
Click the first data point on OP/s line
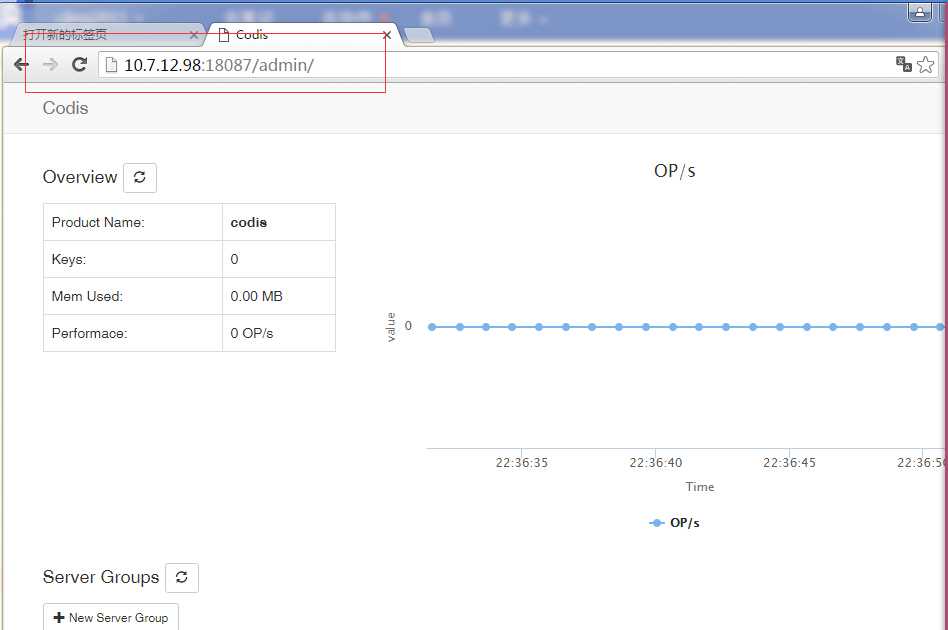click(x=432, y=327)
